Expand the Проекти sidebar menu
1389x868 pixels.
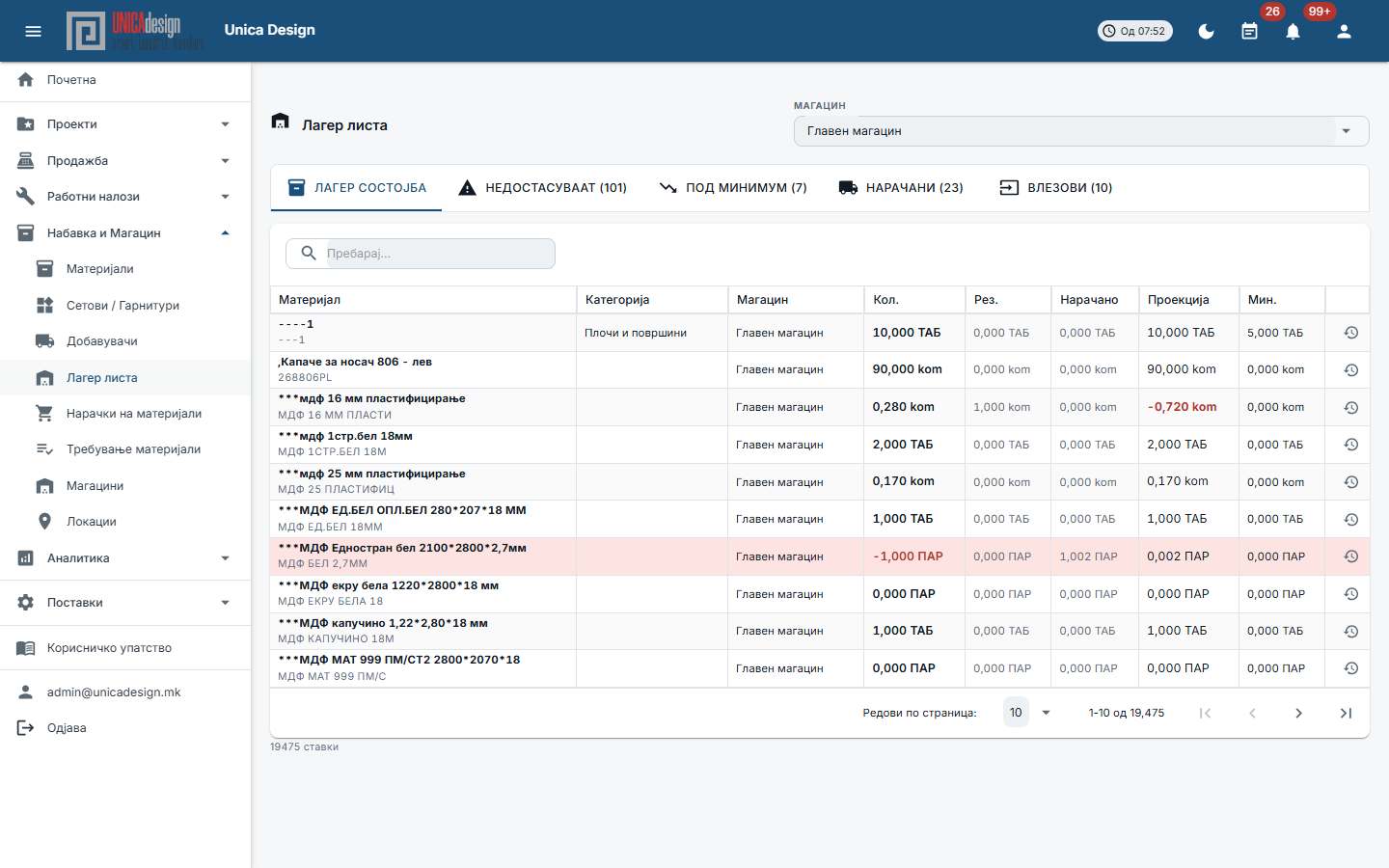tap(125, 124)
